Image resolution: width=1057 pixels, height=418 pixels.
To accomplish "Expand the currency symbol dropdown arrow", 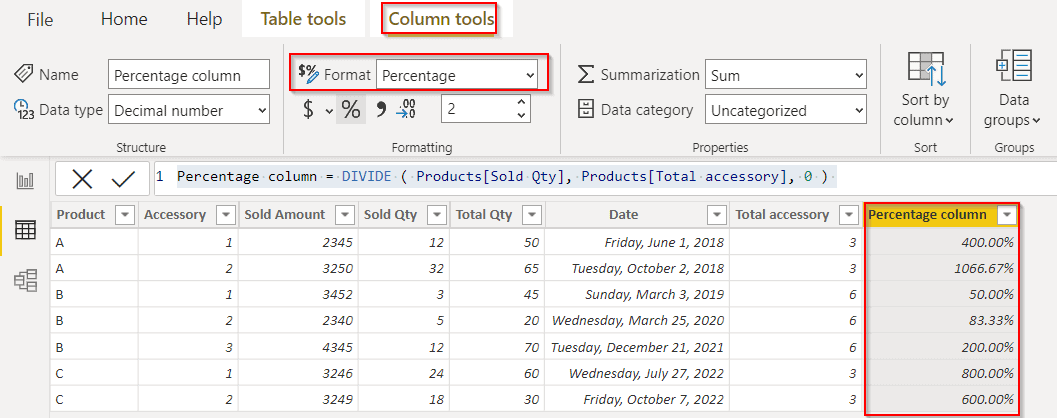I will point(328,111).
